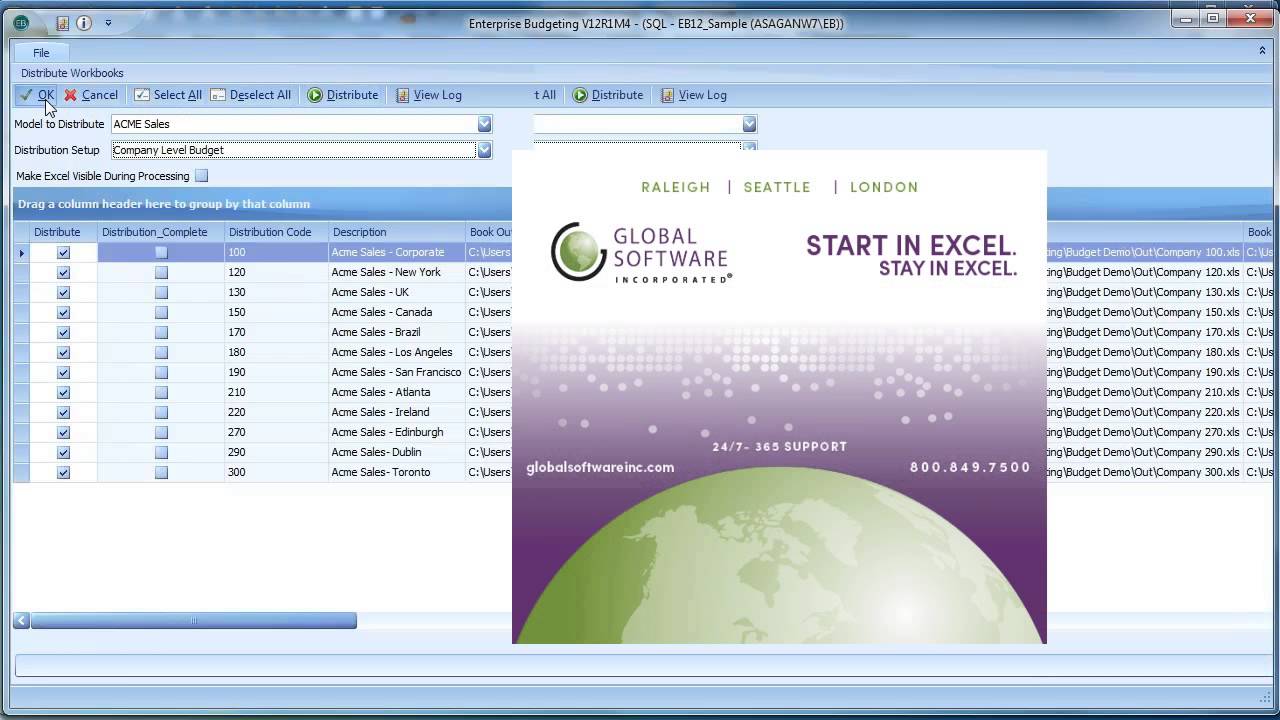Uncheck Distribute for Acme Sales - Brazil
The width and height of the screenshot is (1280, 720).
64,332
